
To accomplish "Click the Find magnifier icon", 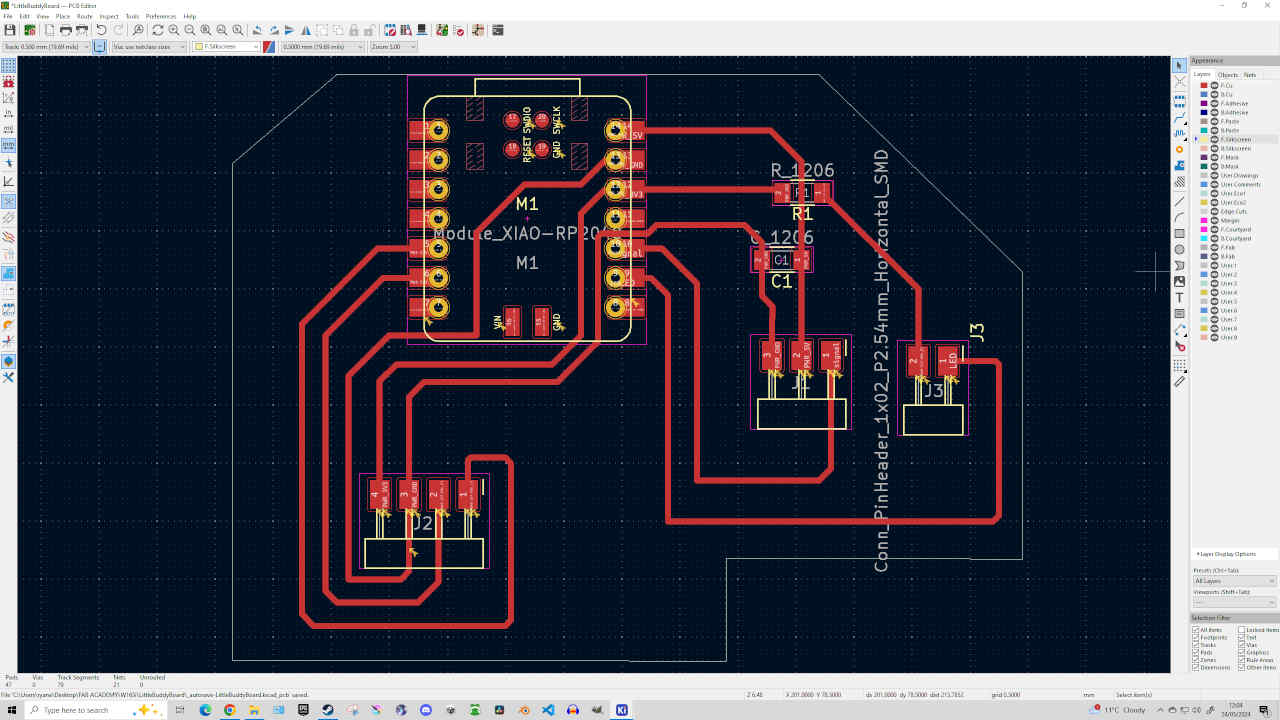I will point(138,31).
